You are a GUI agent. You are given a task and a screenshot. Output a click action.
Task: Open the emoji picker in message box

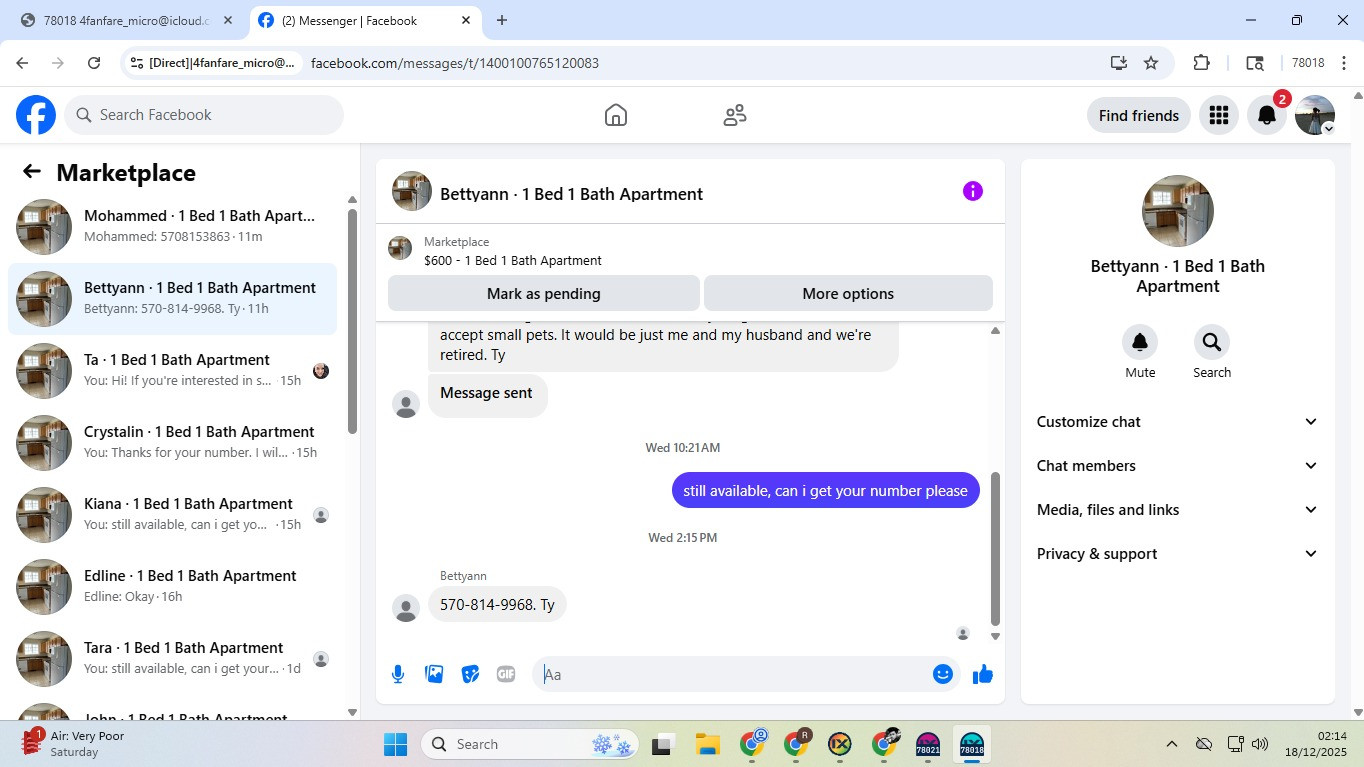(x=942, y=674)
